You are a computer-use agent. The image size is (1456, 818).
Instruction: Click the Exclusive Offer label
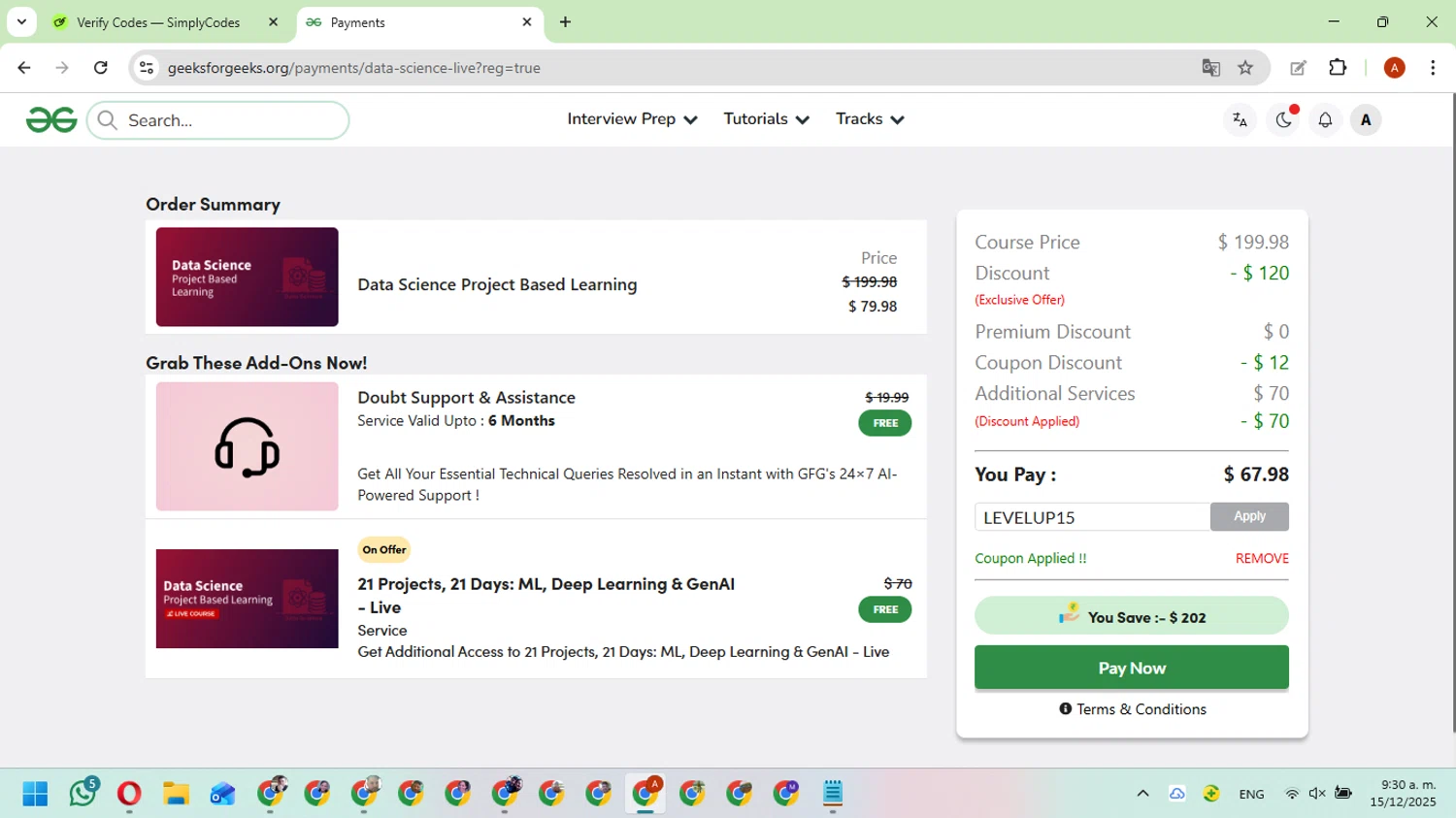(x=1020, y=300)
